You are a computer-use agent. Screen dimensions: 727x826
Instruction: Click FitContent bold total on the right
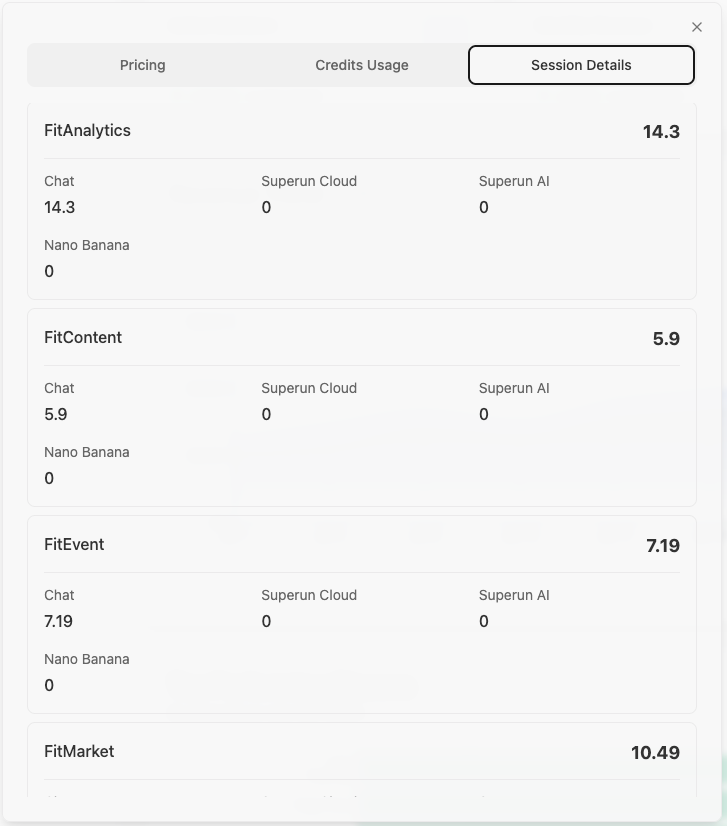[666, 339]
